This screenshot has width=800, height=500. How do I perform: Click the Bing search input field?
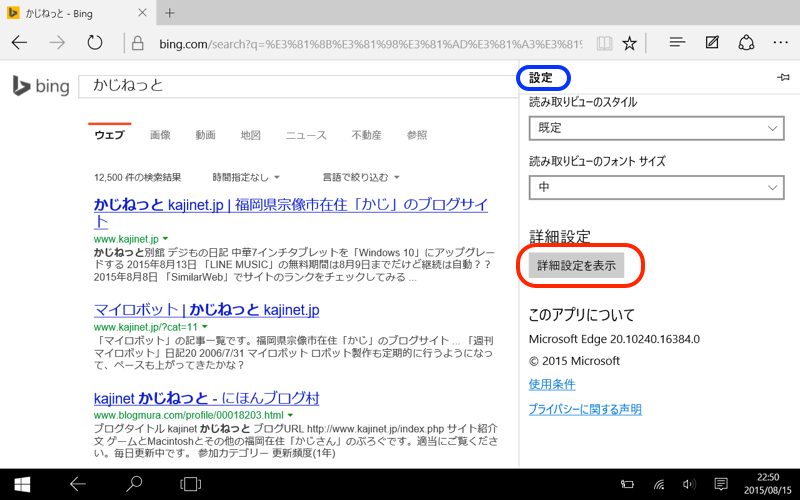(x=290, y=86)
